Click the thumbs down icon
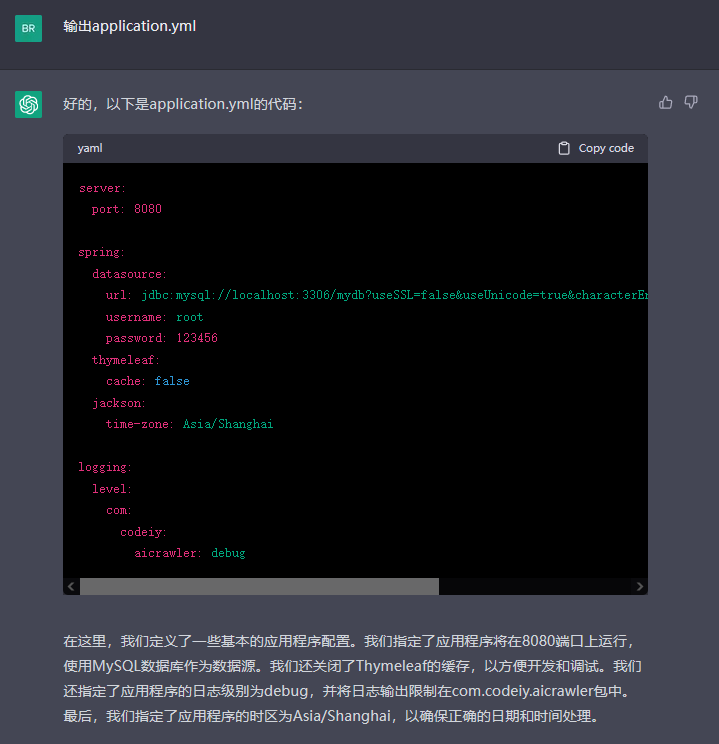719x744 pixels. tap(691, 102)
